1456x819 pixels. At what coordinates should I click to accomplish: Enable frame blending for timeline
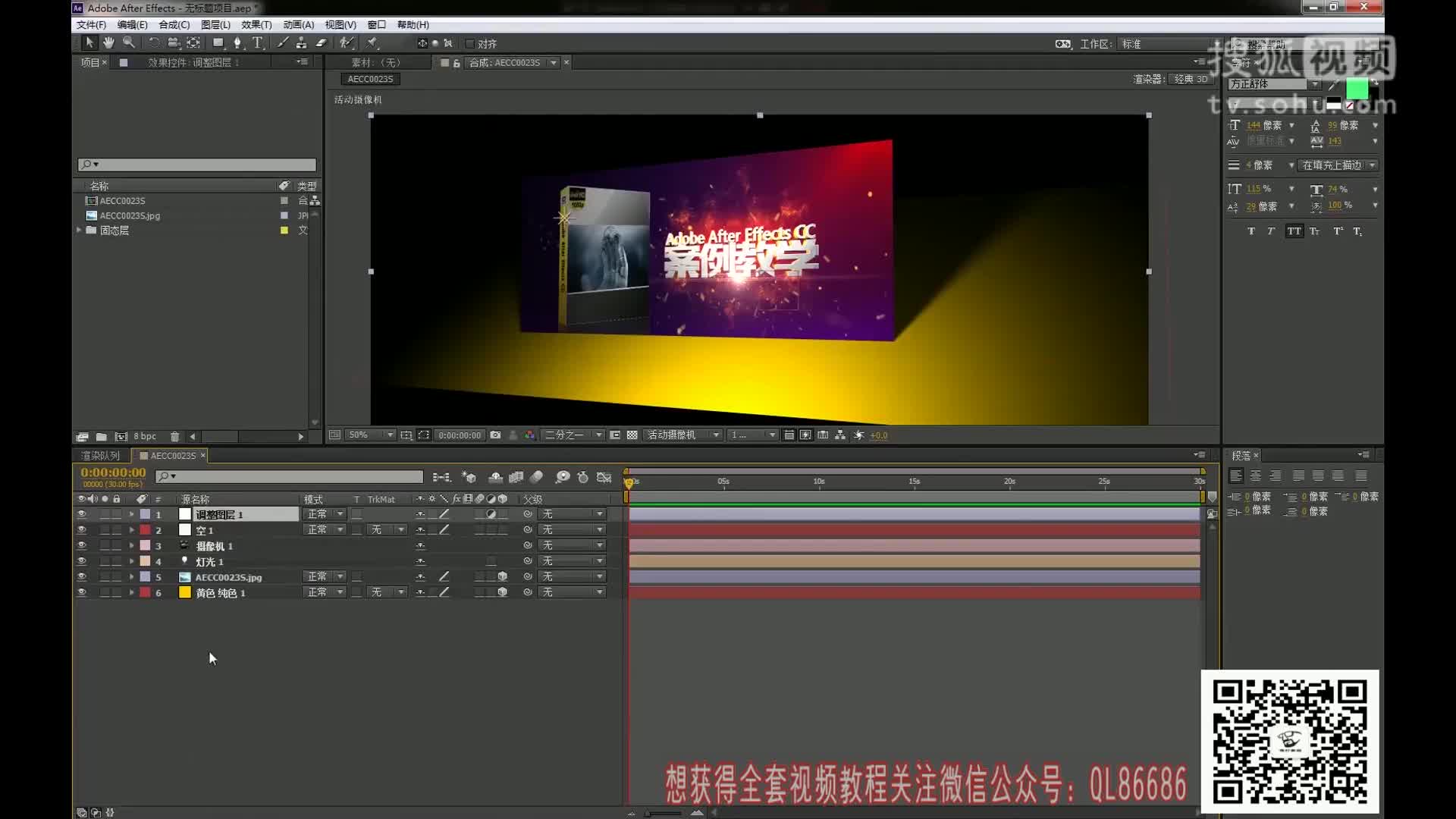[516, 477]
